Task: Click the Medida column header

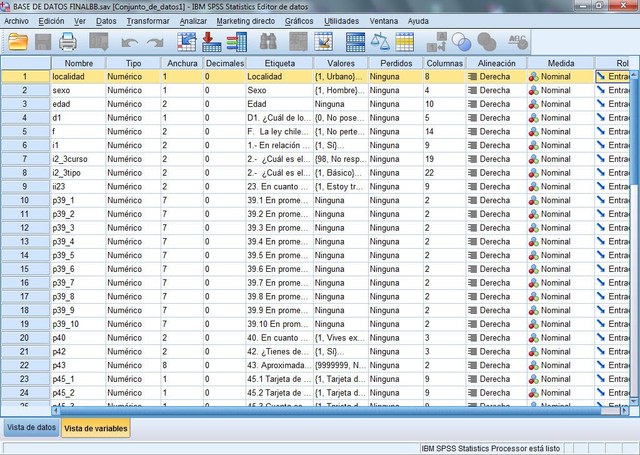Action: pos(561,63)
